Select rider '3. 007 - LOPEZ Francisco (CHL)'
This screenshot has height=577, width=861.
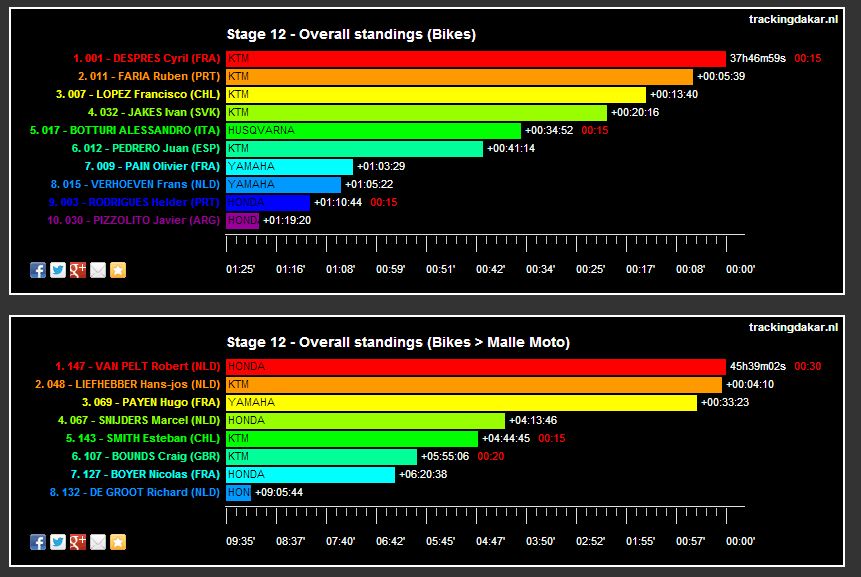click(138, 94)
